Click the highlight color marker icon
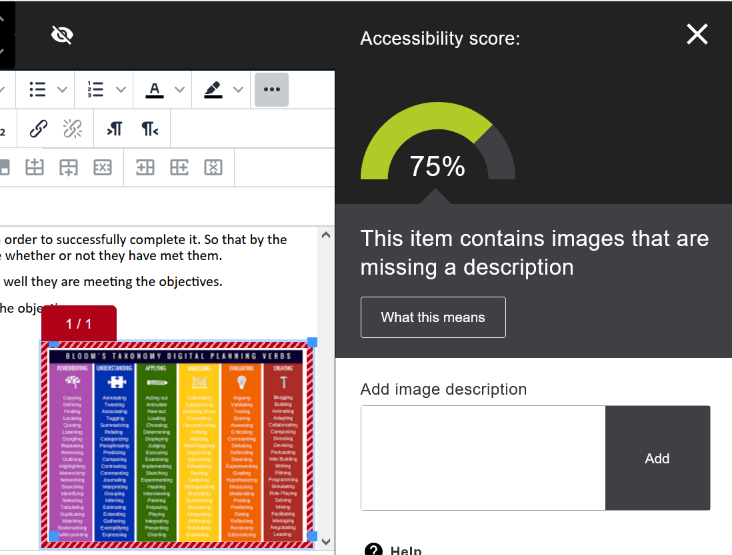 [x=213, y=89]
